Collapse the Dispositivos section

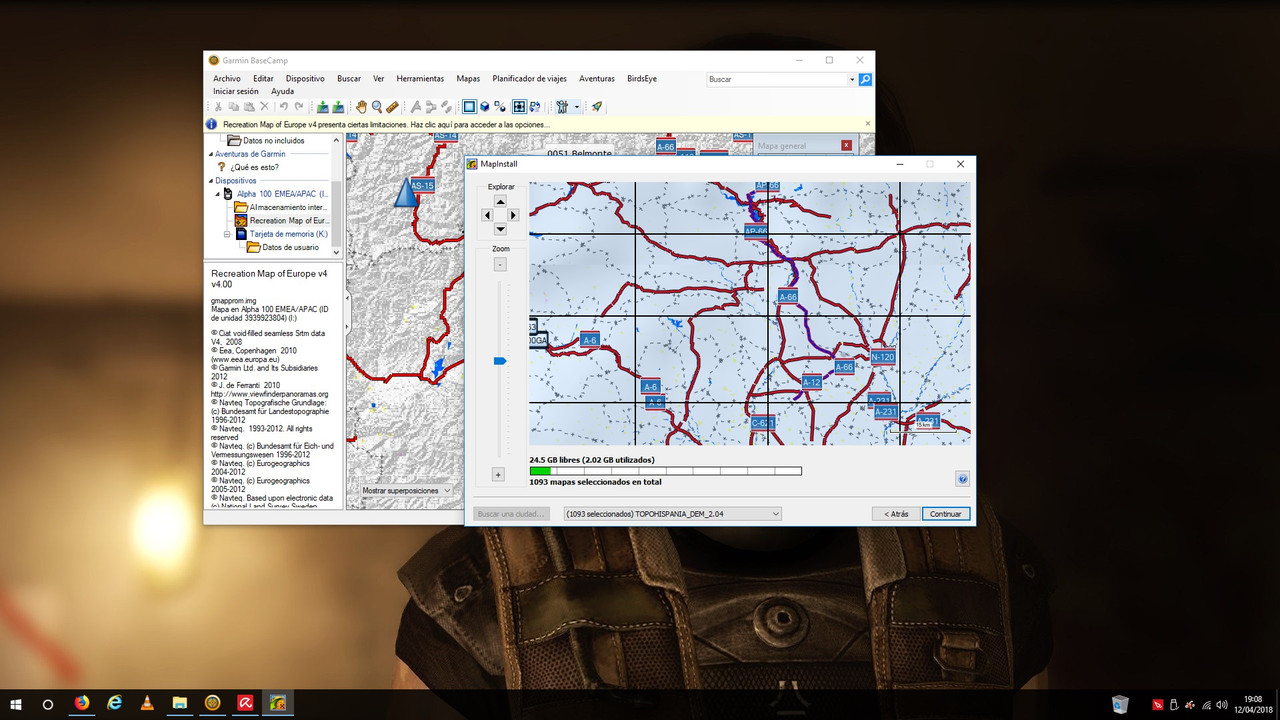coord(210,181)
